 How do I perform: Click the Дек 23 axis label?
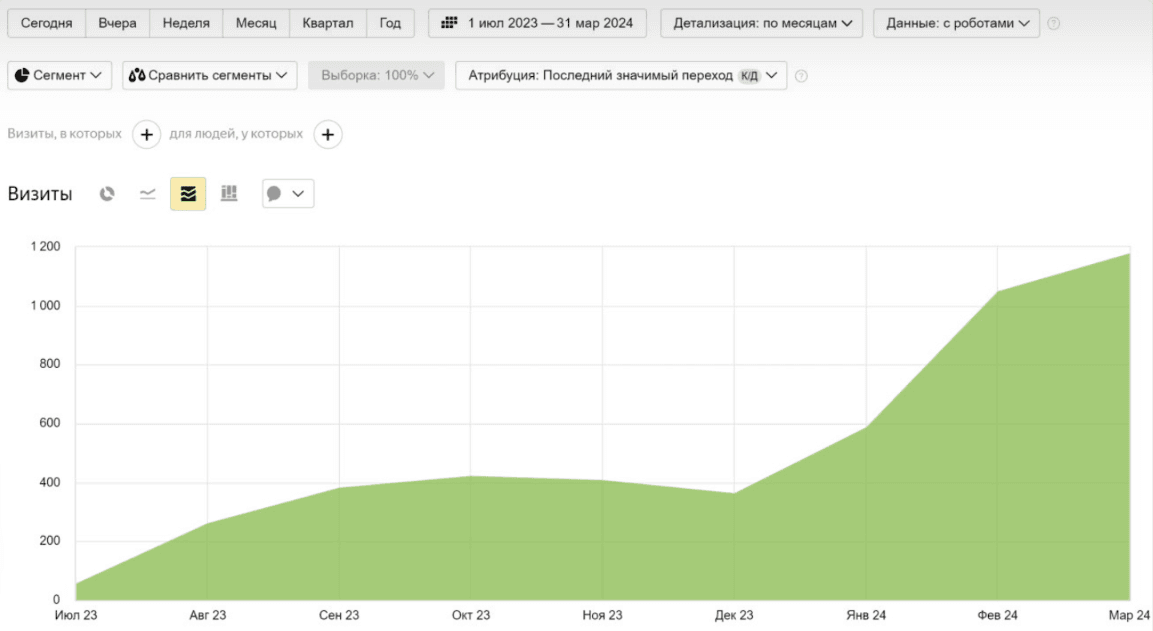pos(734,615)
